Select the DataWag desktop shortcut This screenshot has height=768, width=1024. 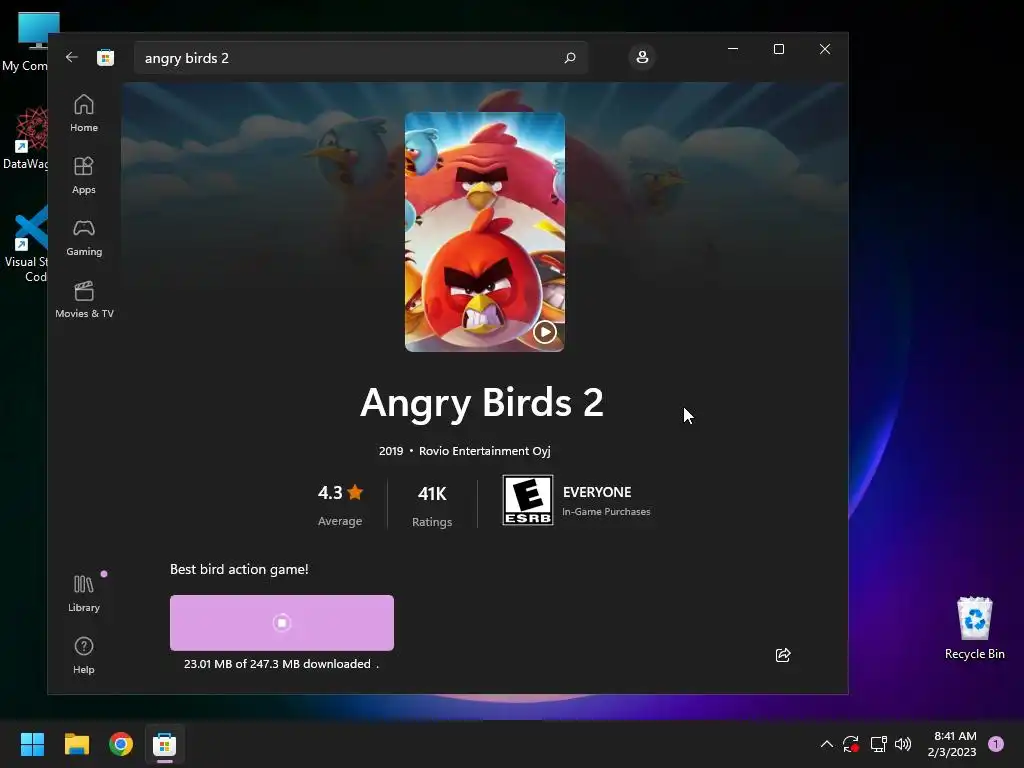(25, 138)
